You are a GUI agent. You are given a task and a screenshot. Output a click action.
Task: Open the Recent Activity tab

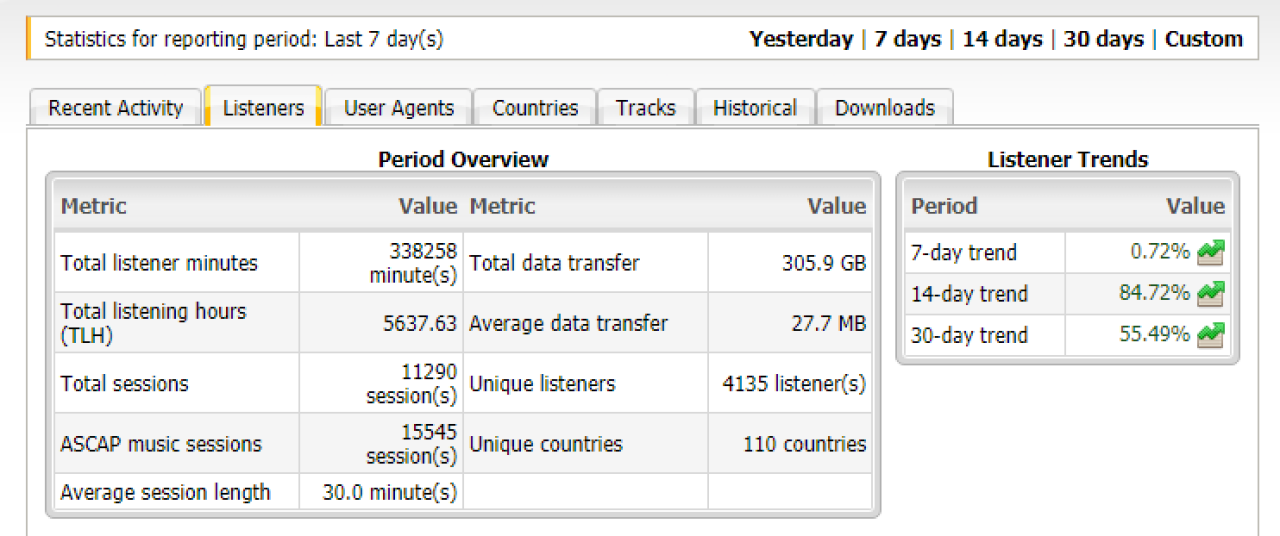point(115,108)
